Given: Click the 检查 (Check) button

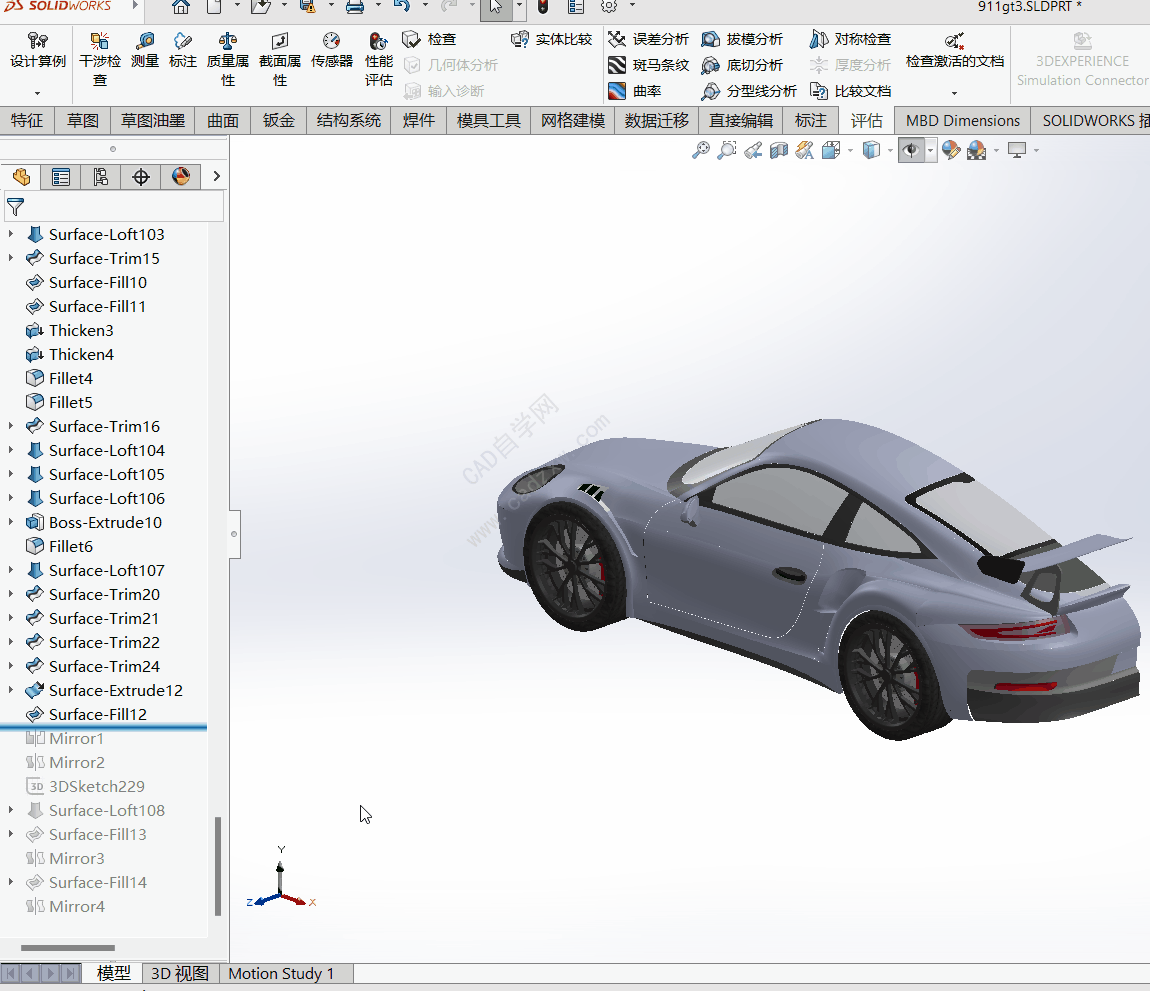Looking at the screenshot, I should [x=430, y=39].
